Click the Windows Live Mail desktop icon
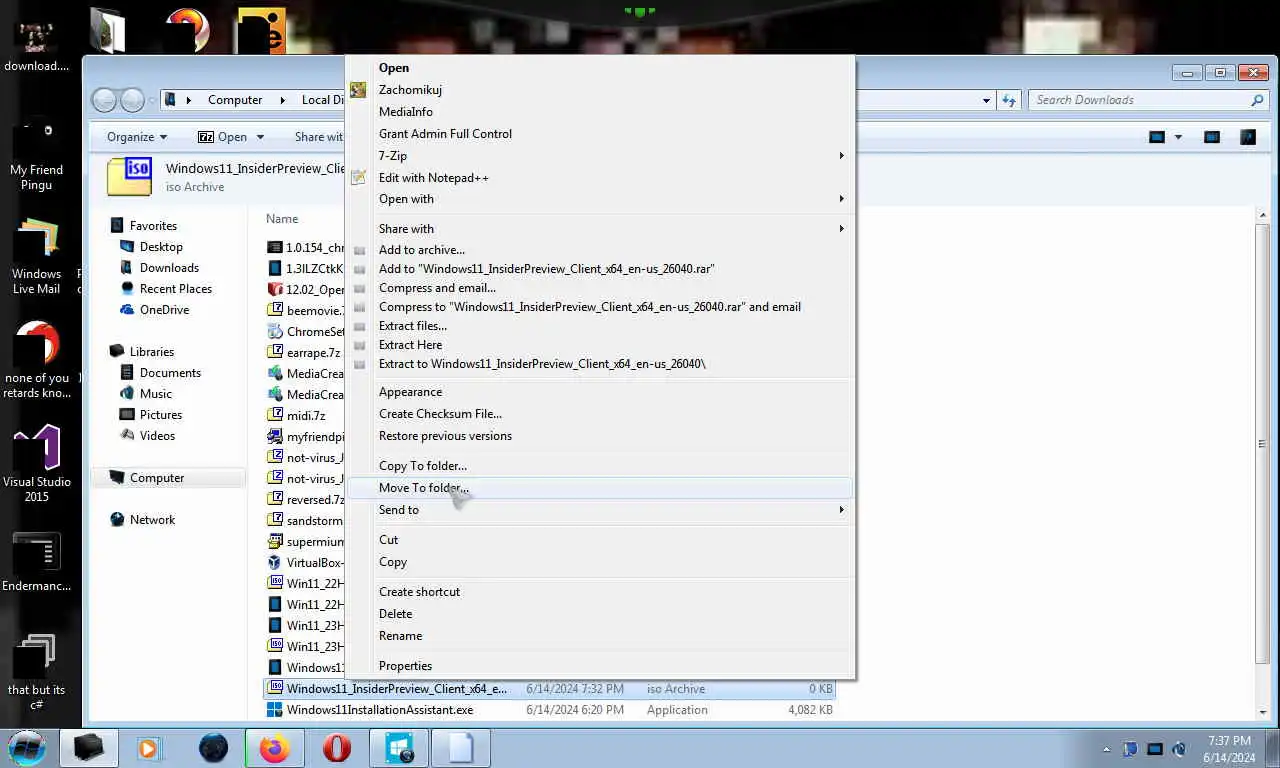The image size is (1280, 768). 36,257
